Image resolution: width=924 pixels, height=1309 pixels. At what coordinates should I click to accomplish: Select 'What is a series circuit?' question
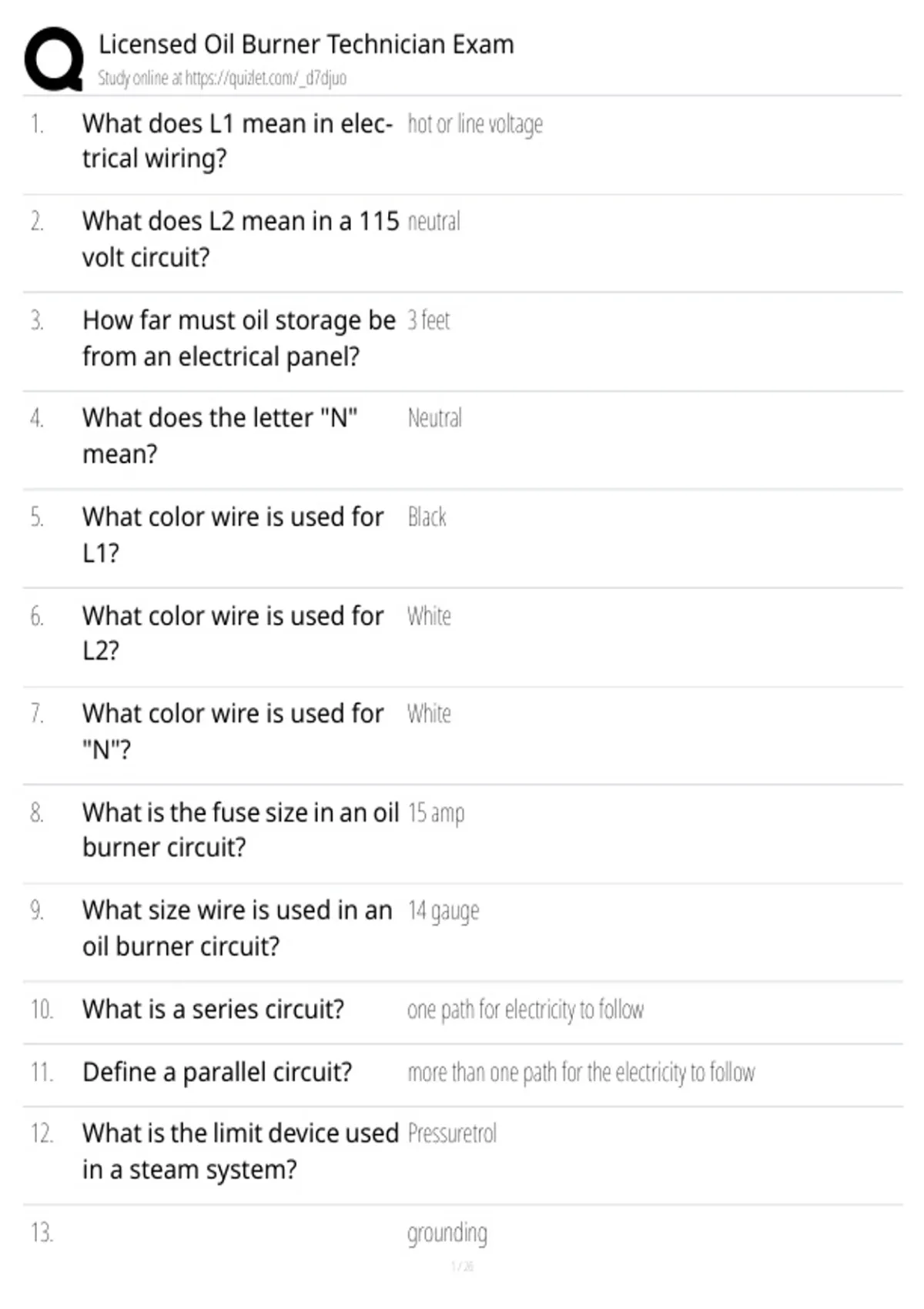(213, 1009)
